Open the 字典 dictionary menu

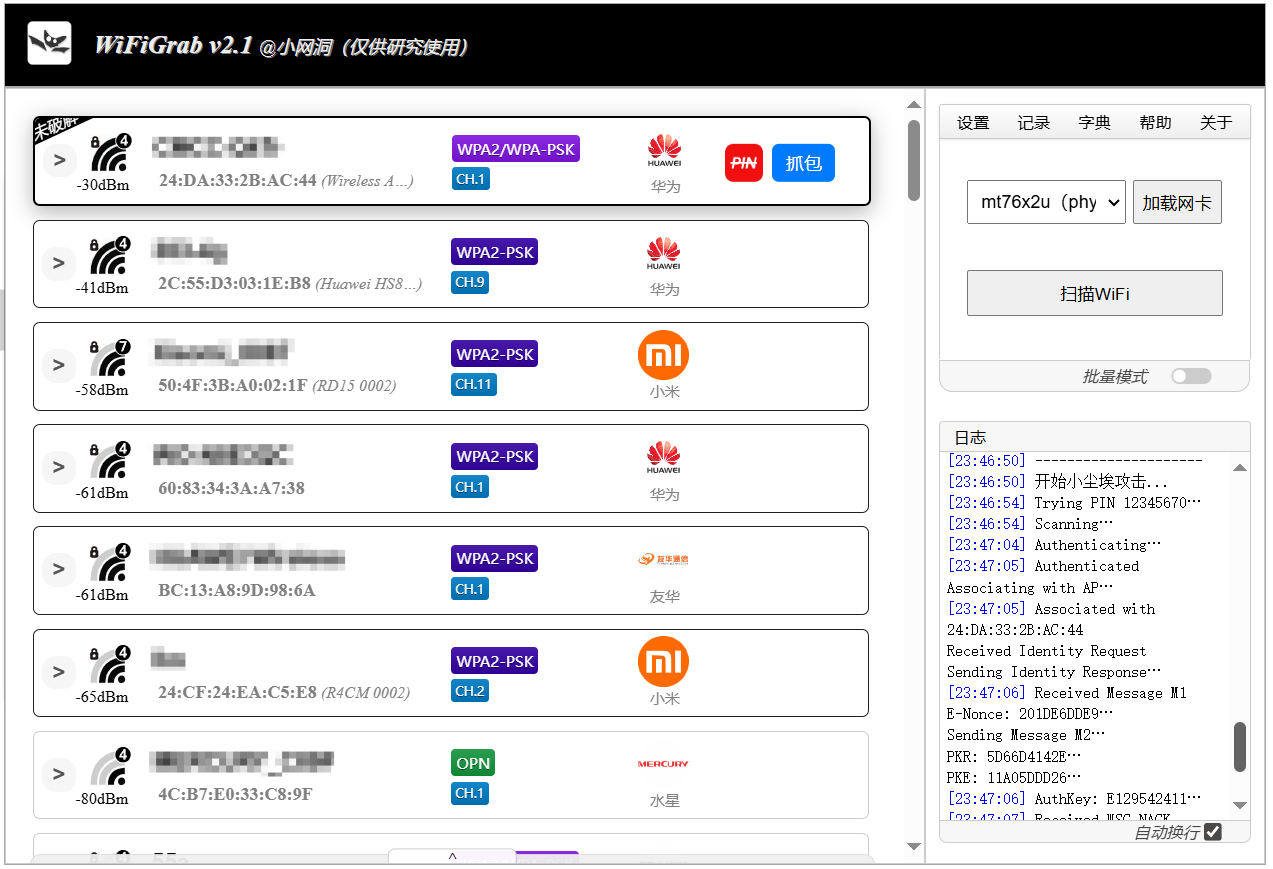1094,123
